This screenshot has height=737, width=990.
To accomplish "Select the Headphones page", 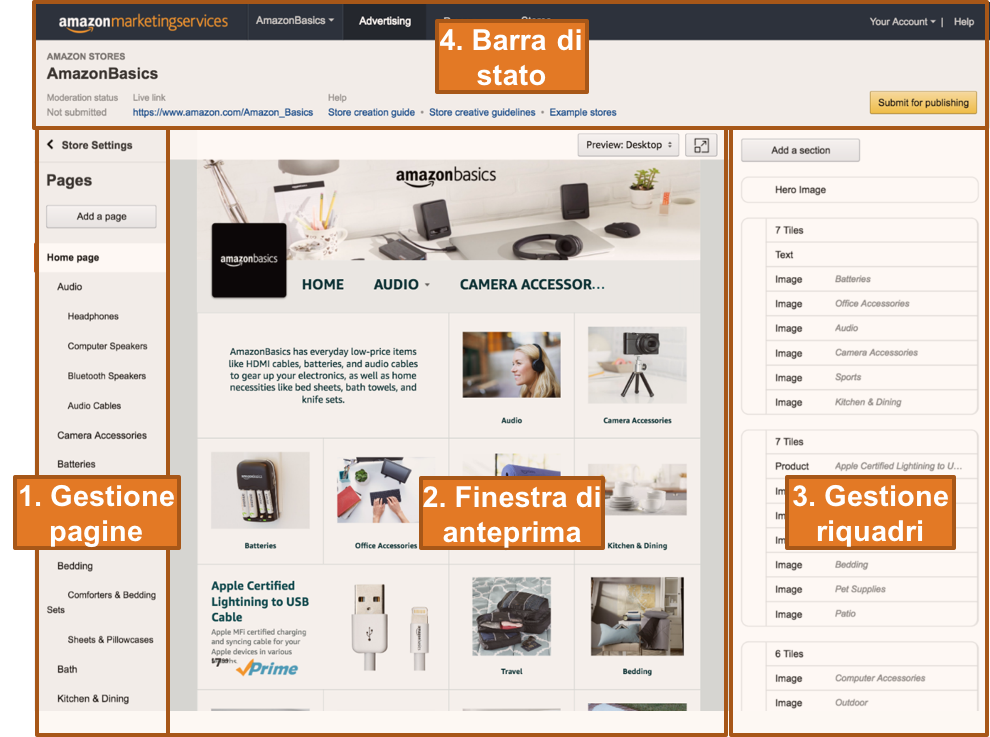I will (93, 316).
